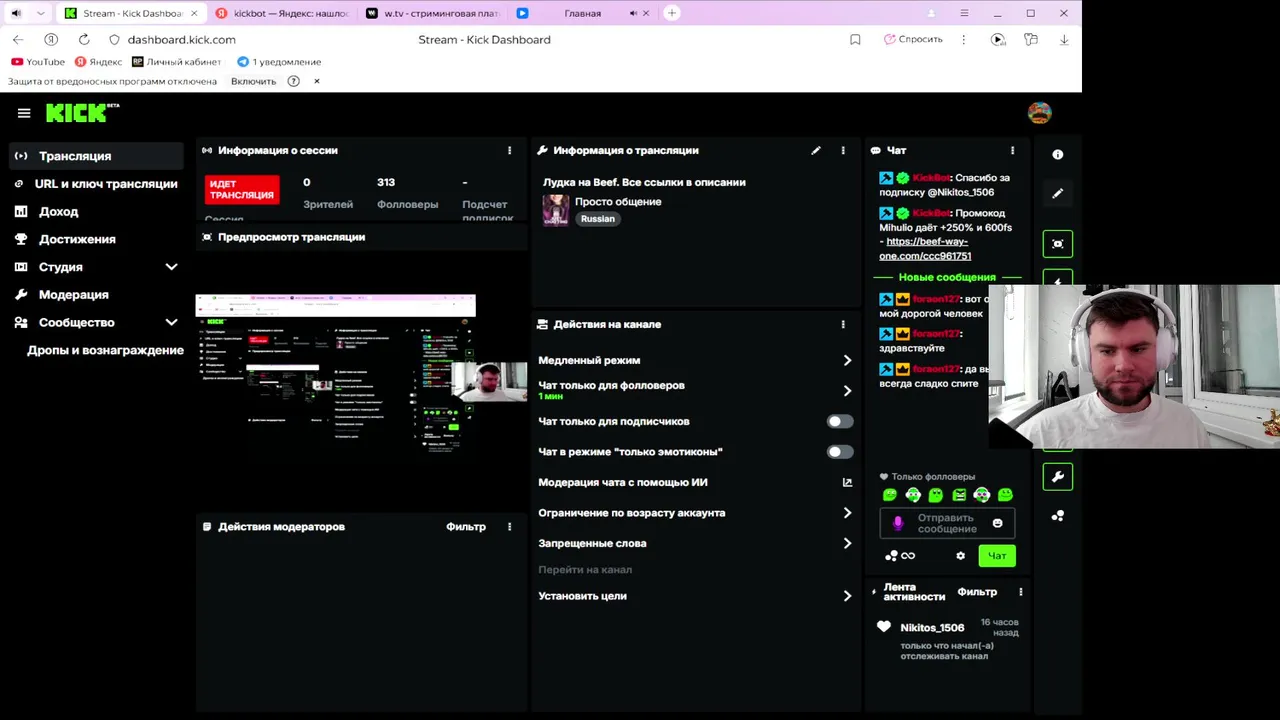Open emoji picker in message field
Viewport: 1280px width, 720px height.
pos(997,523)
